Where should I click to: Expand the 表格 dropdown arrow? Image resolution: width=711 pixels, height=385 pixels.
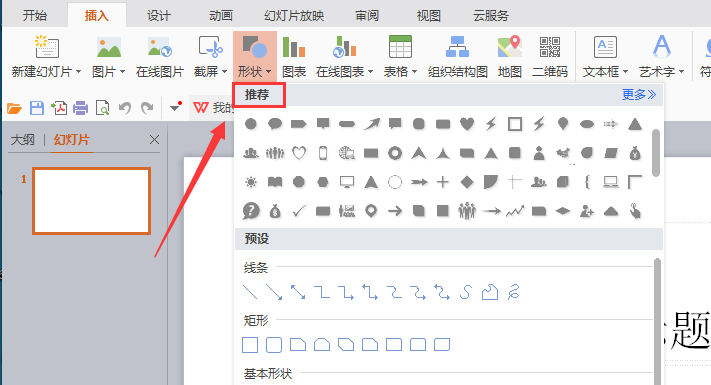coord(414,72)
